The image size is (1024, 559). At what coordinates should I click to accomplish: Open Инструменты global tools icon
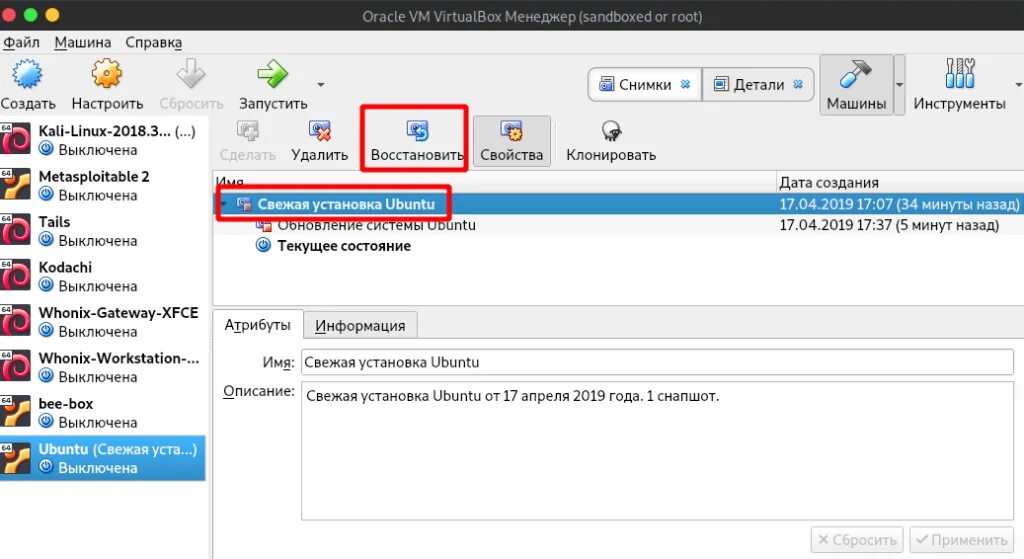coord(959,73)
